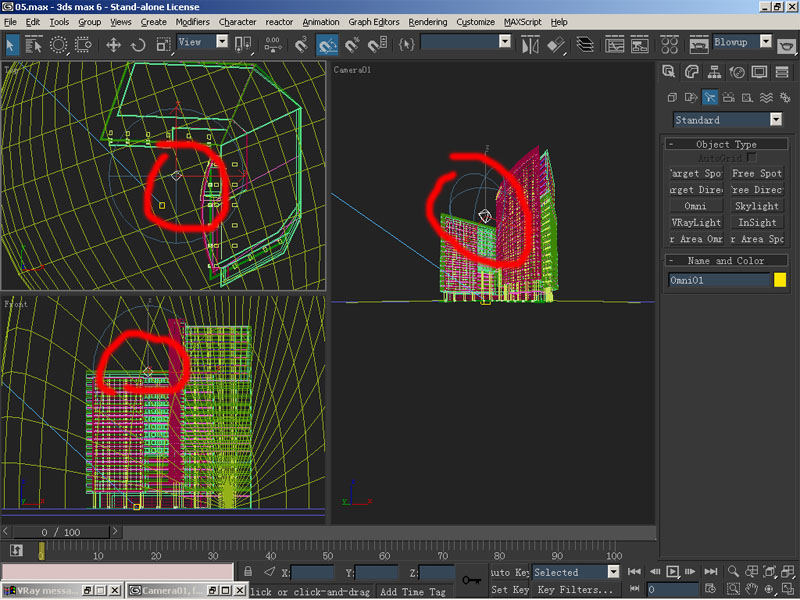Open the Display command panel tab
This screenshot has height=600, width=800.
click(759, 72)
